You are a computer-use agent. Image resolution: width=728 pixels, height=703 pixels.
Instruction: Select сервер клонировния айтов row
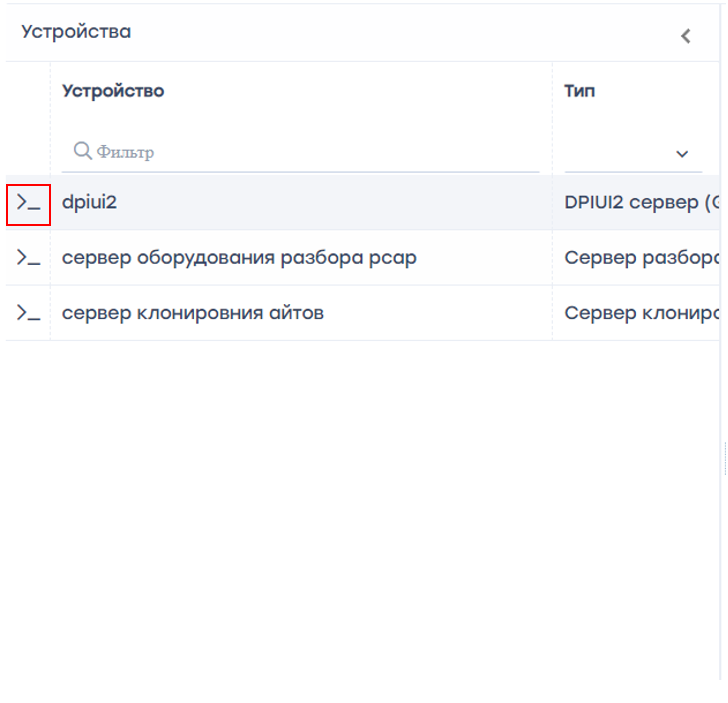(193, 313)
